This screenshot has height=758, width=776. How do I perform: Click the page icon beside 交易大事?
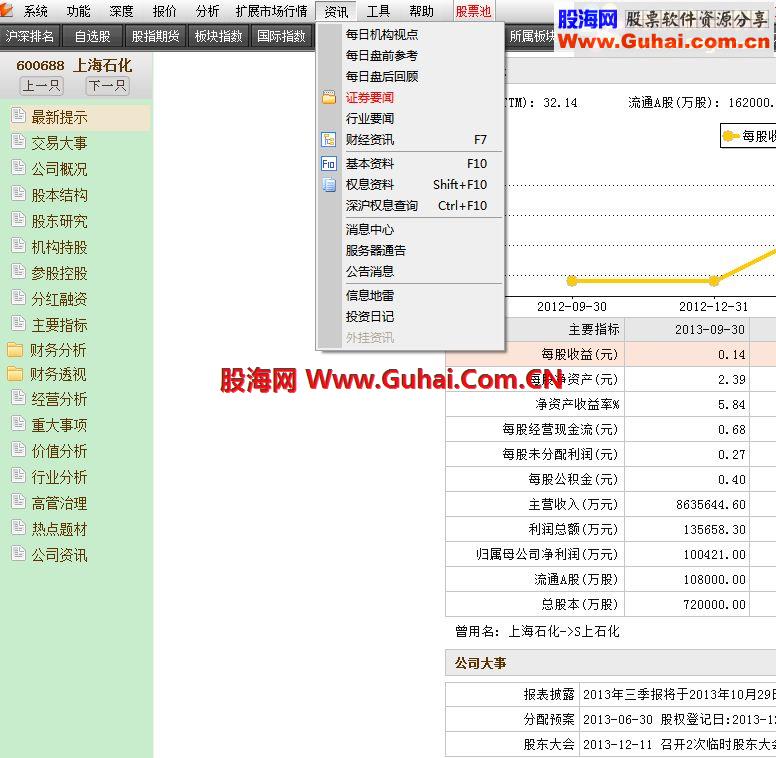18,142
